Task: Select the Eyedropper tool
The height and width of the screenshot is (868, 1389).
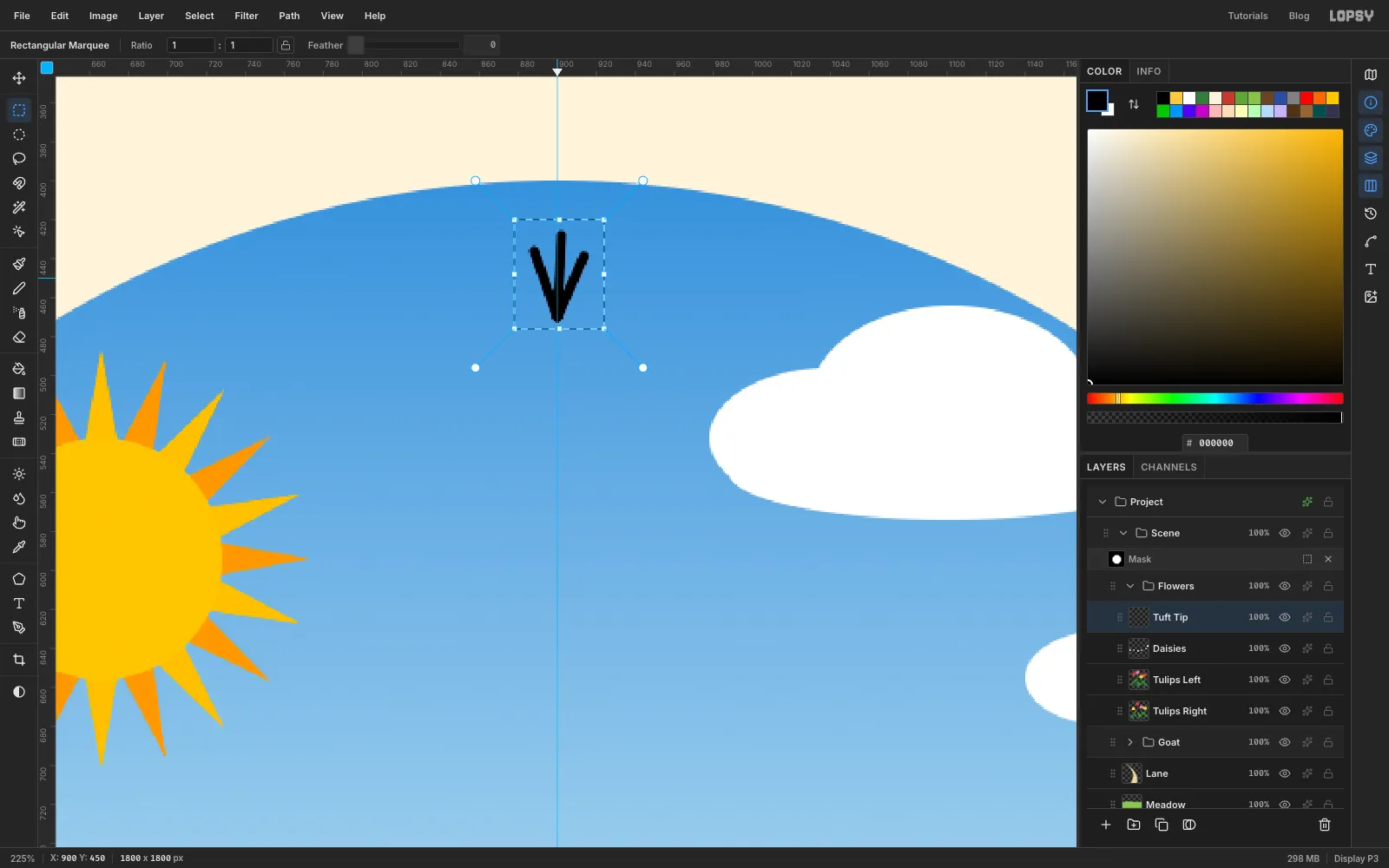Action: tap(18, 547)
